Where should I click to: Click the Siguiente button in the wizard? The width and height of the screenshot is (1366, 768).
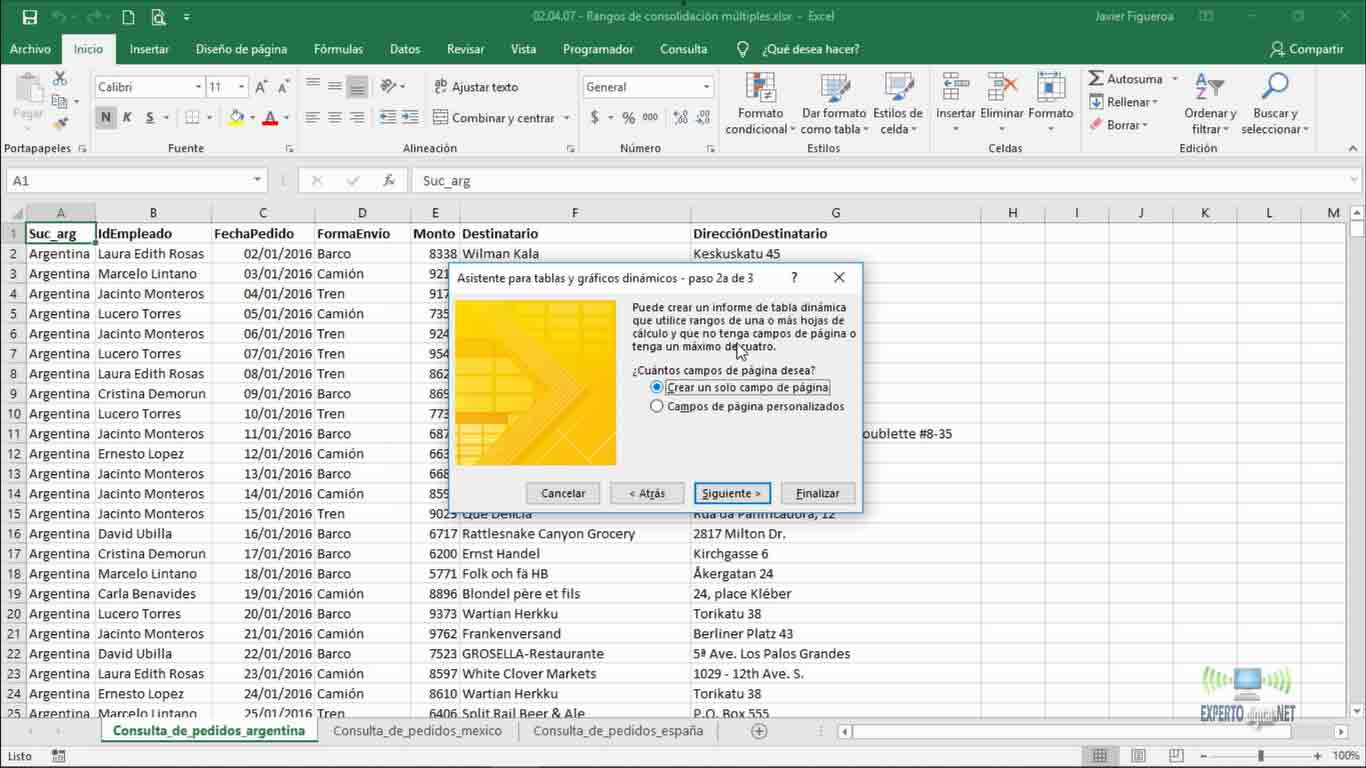732,493
